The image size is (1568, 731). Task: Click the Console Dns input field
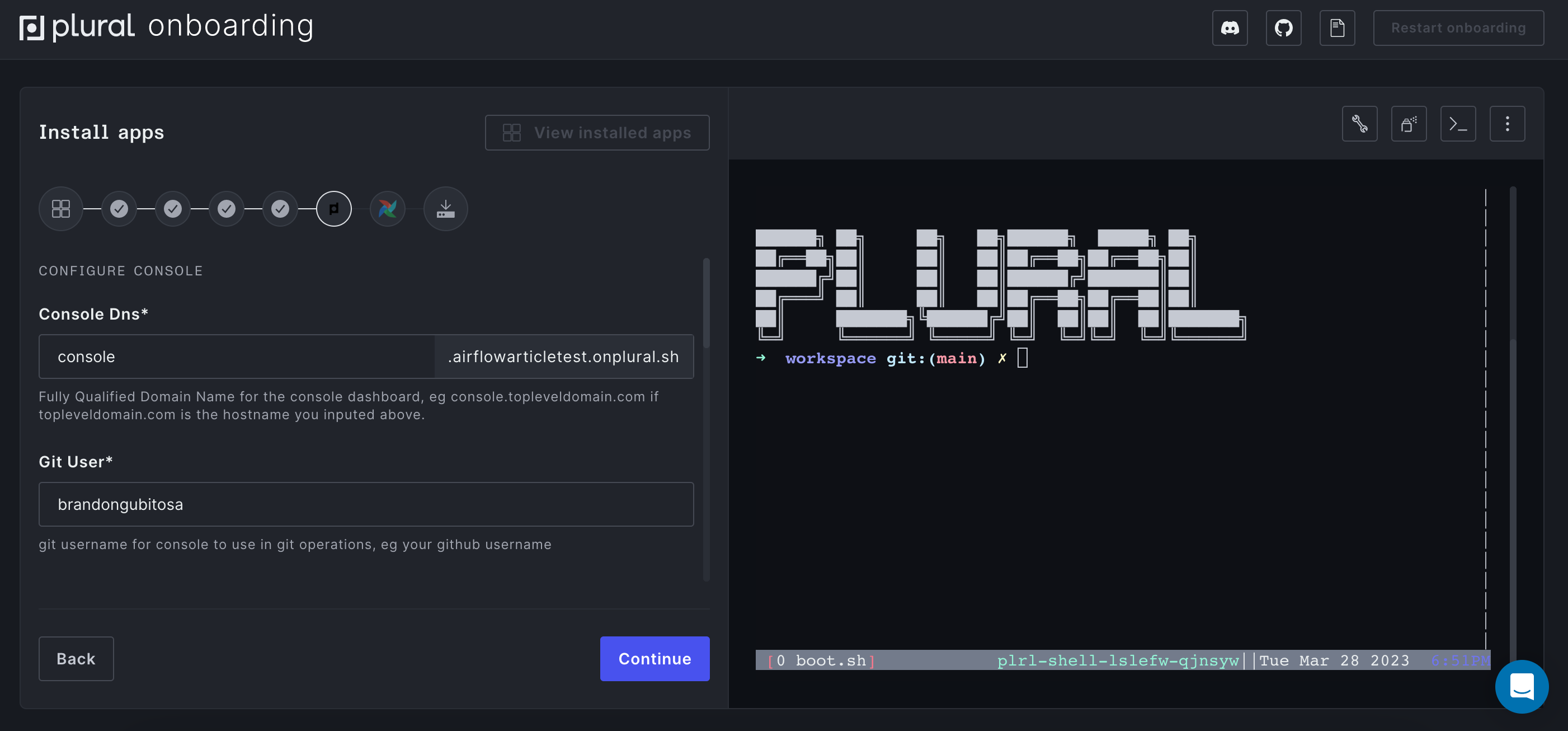[x=237, y=357]
